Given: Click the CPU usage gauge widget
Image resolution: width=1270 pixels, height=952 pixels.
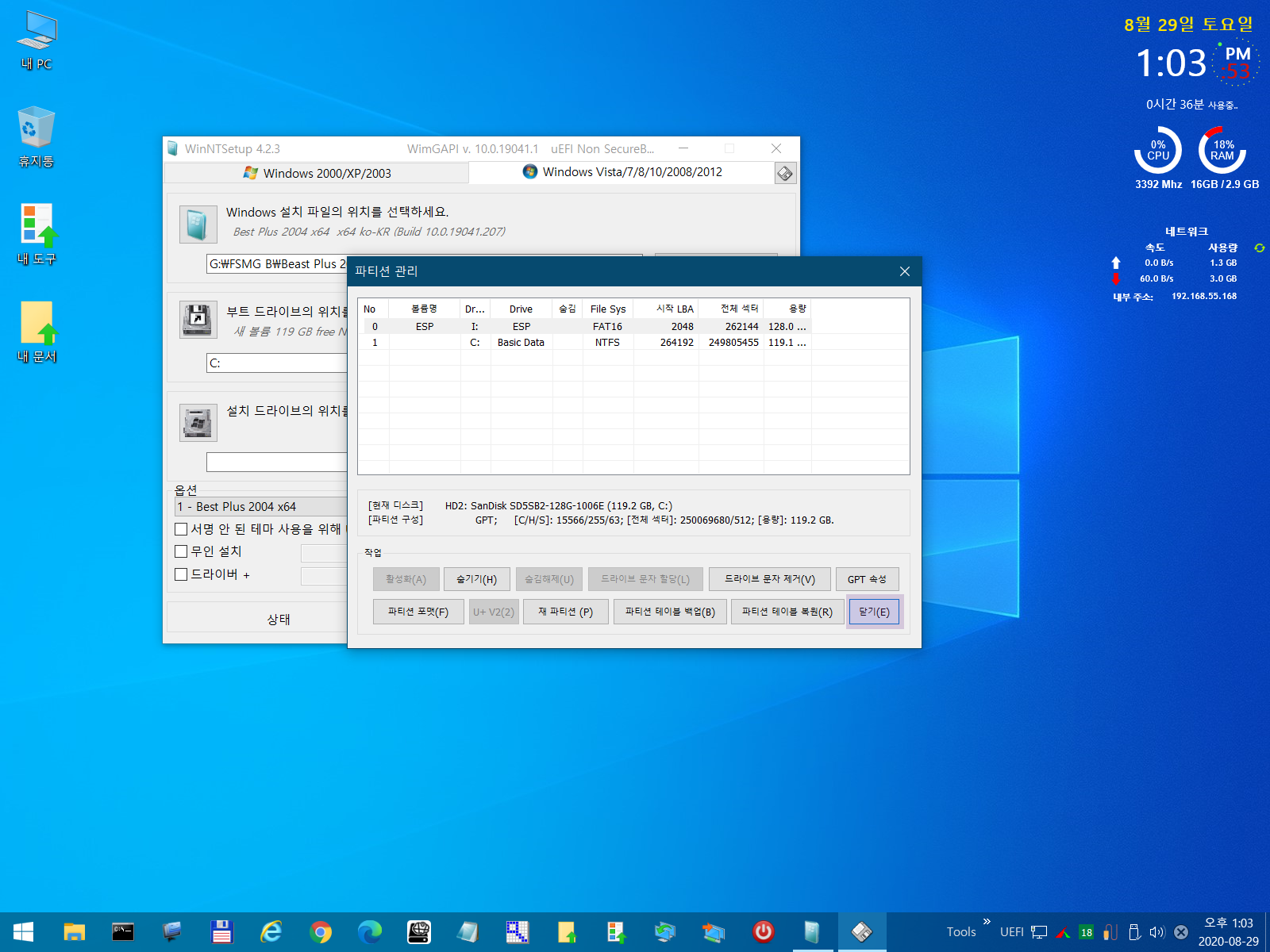Looking at the screenshot, I should pyautogui.click(x=1158, y=150).
